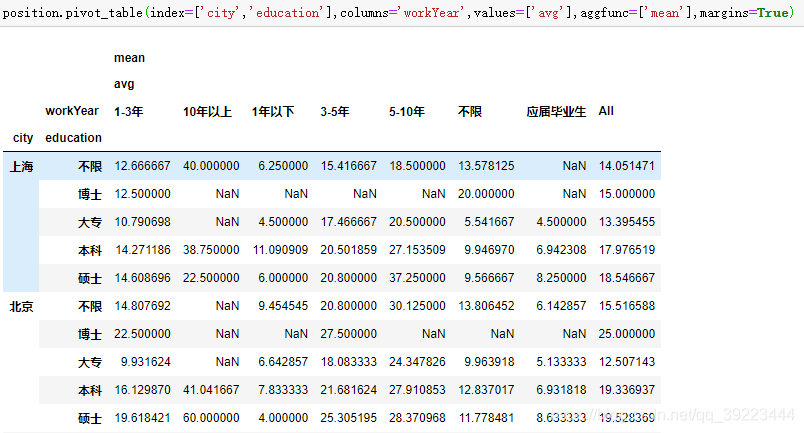Click the '博士' education label under 上海
804x433 pixels.
(90, 194)
